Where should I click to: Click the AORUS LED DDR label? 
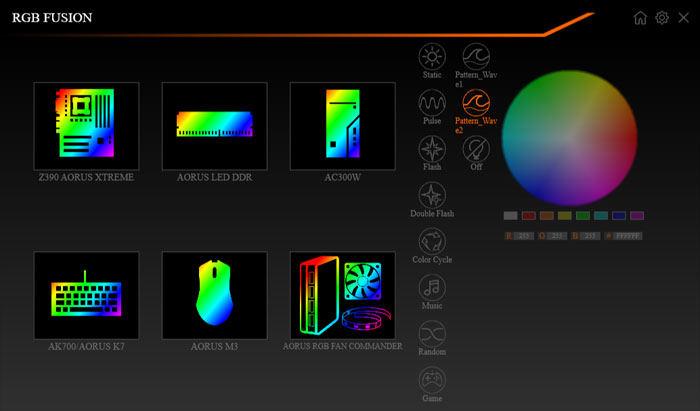214,177
